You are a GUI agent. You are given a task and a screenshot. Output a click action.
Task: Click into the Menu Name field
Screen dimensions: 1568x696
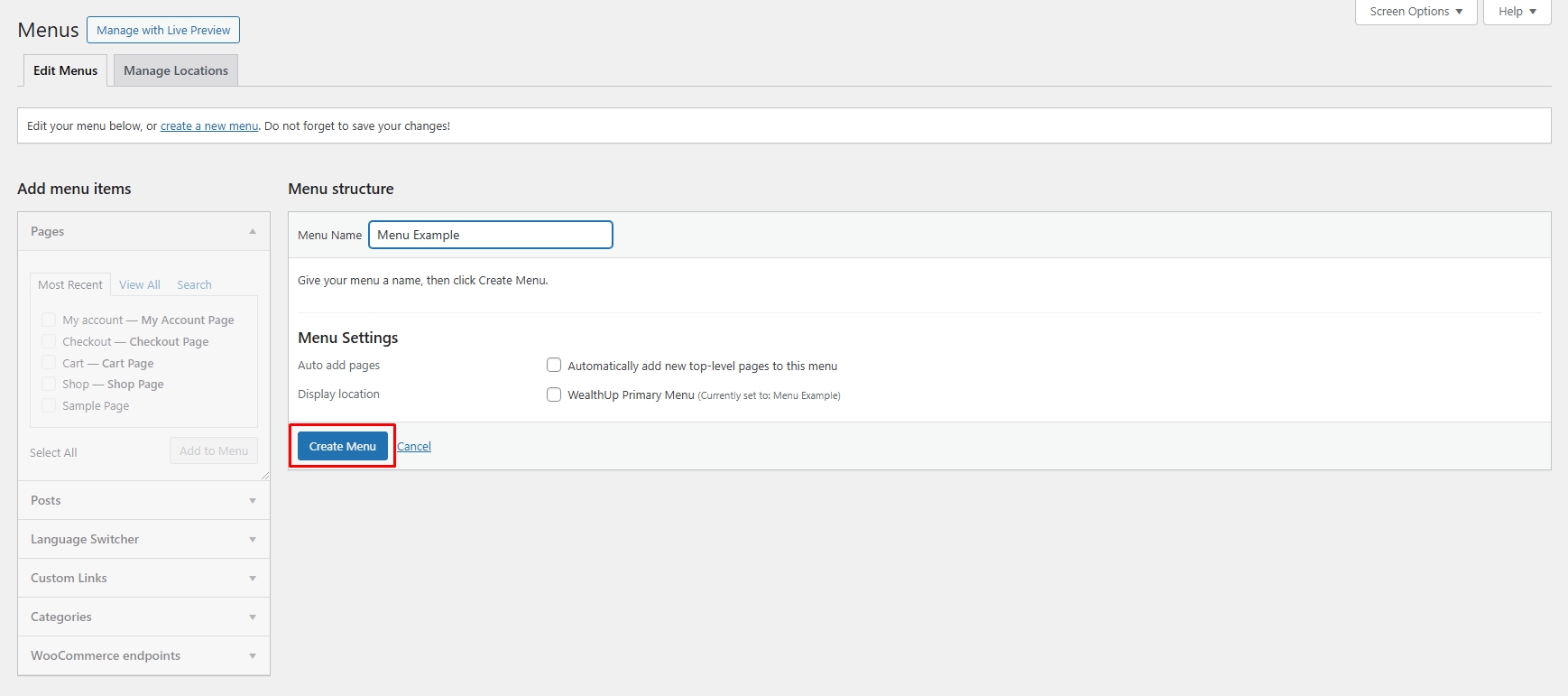click(491, 235)
